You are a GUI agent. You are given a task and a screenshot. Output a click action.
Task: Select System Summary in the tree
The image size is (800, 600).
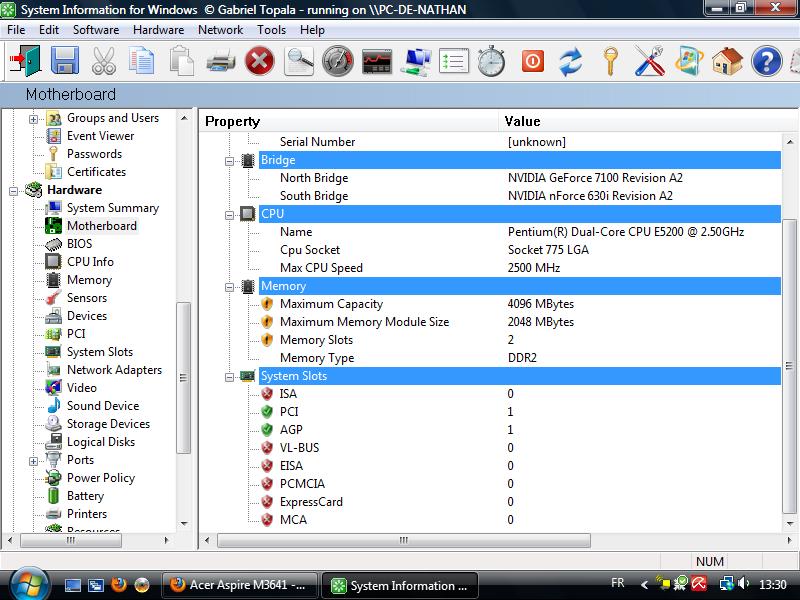coord(113,208)
